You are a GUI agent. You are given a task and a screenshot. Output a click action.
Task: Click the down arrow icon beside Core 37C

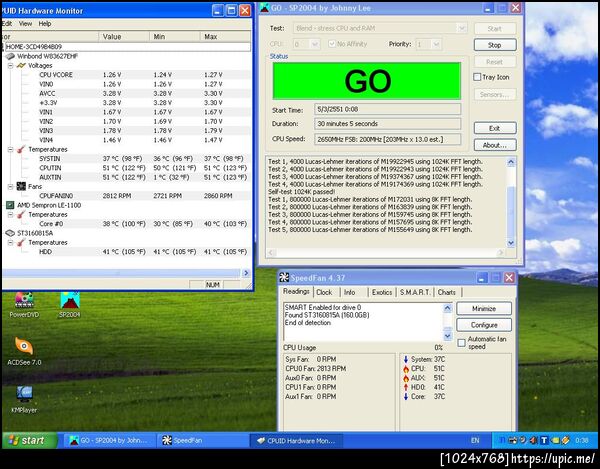(406, 397)
